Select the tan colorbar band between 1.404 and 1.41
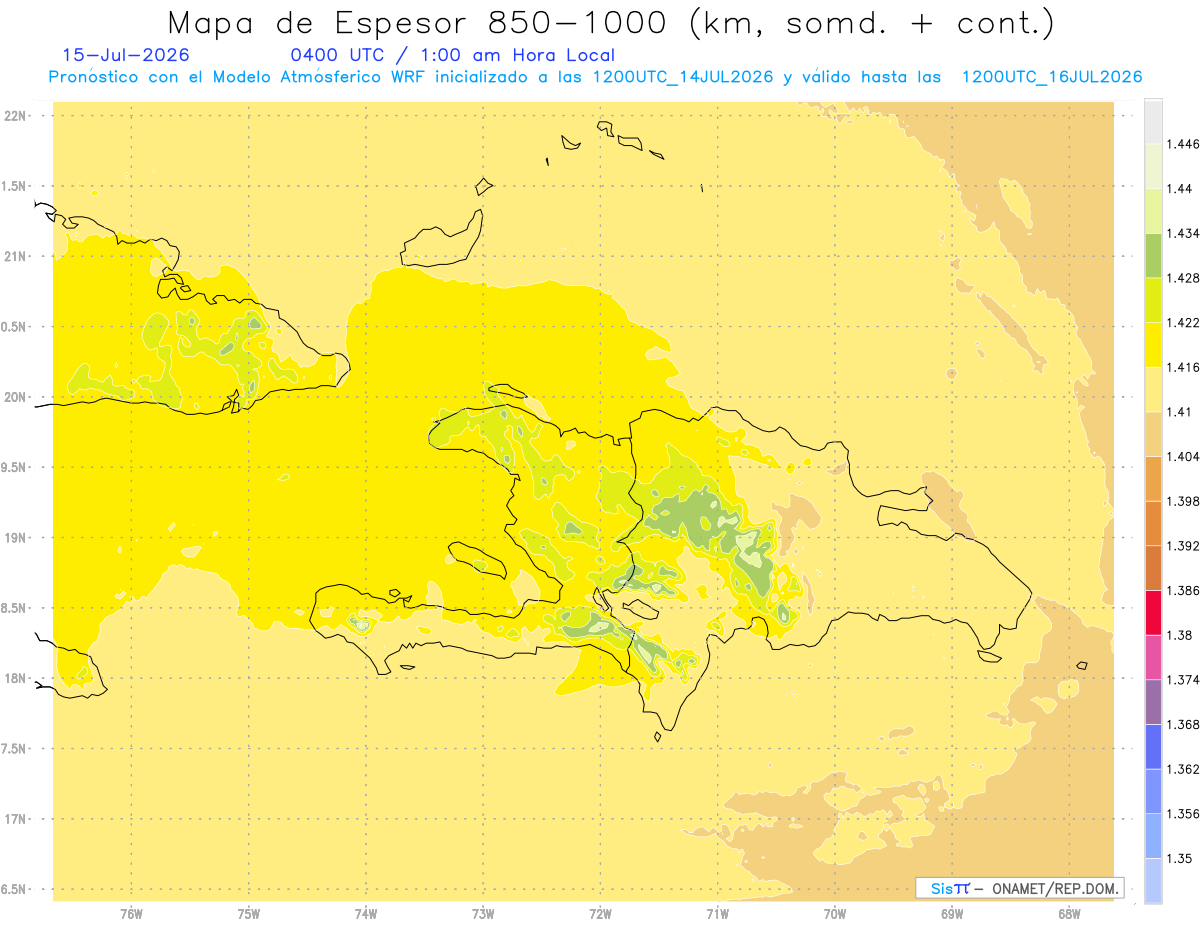Viewport: 1200px width, 927px height. 1153,434
